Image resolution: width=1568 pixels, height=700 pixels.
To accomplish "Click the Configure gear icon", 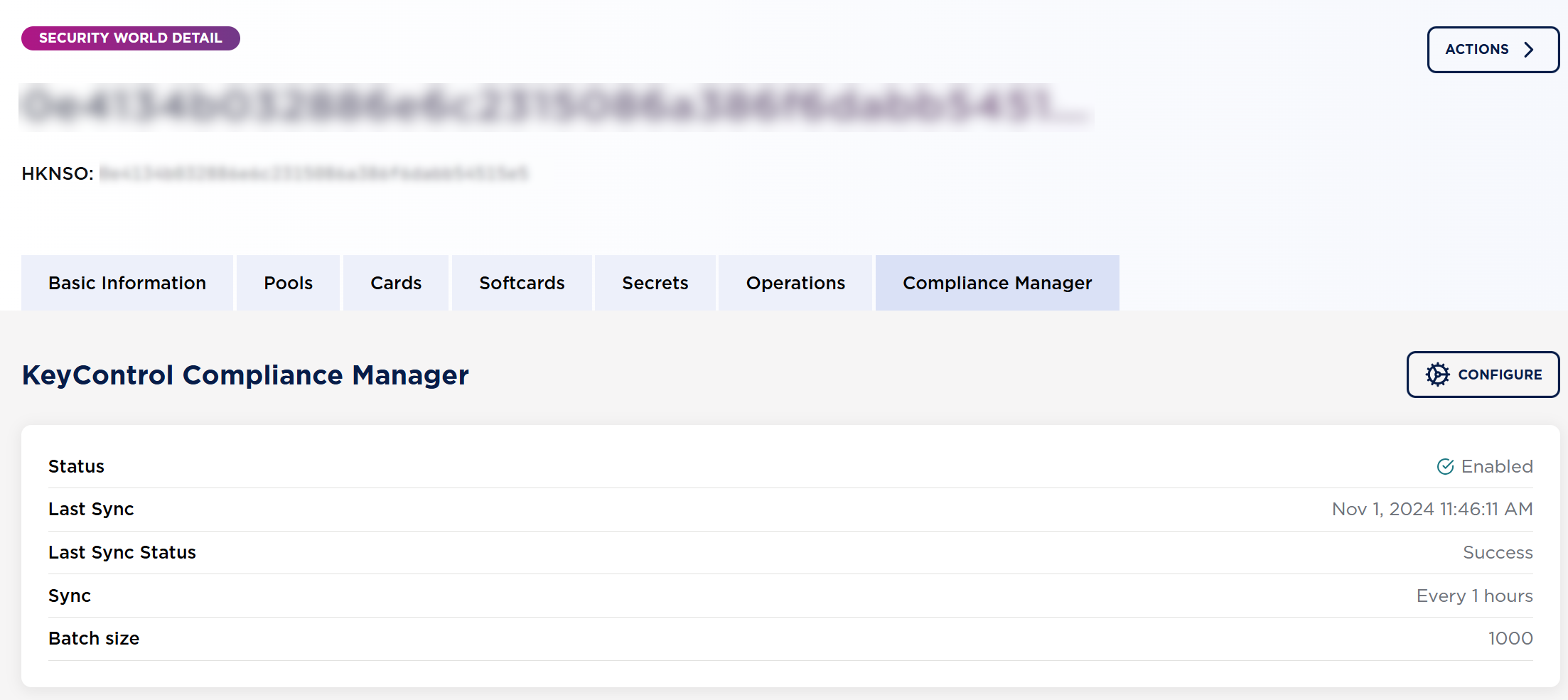I will coord(1437,375).
